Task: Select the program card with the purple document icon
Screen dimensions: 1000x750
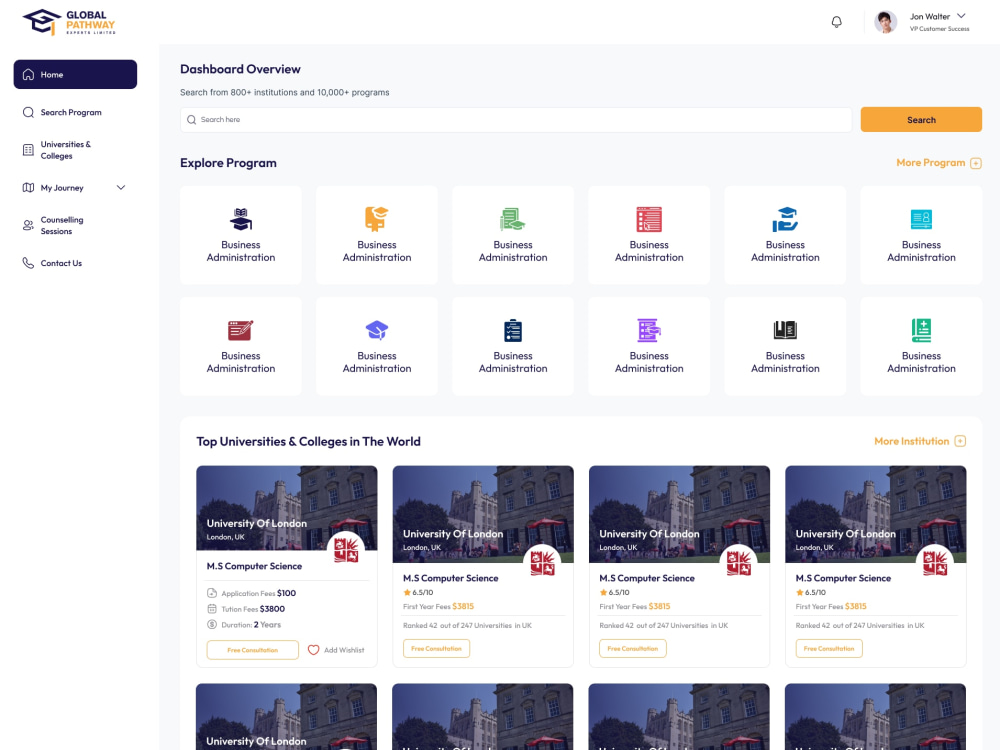Action: pyautogui.click(x=649, y=346)
